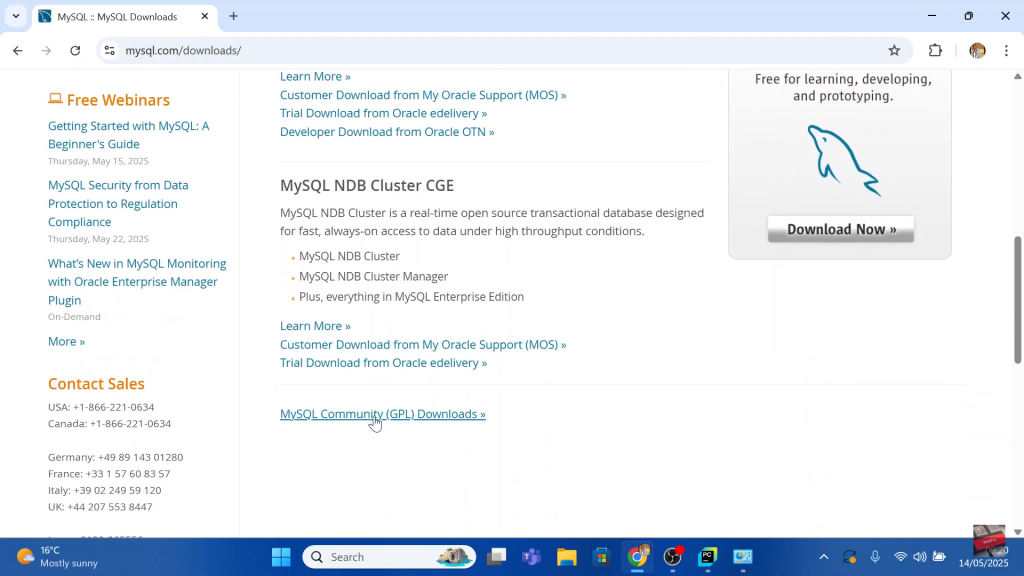This screenshot has width=1024, height=576.
Task: Click the date 14/05/2025 in the taskbar
Action: pyautogui.click(x=983, y=563)
